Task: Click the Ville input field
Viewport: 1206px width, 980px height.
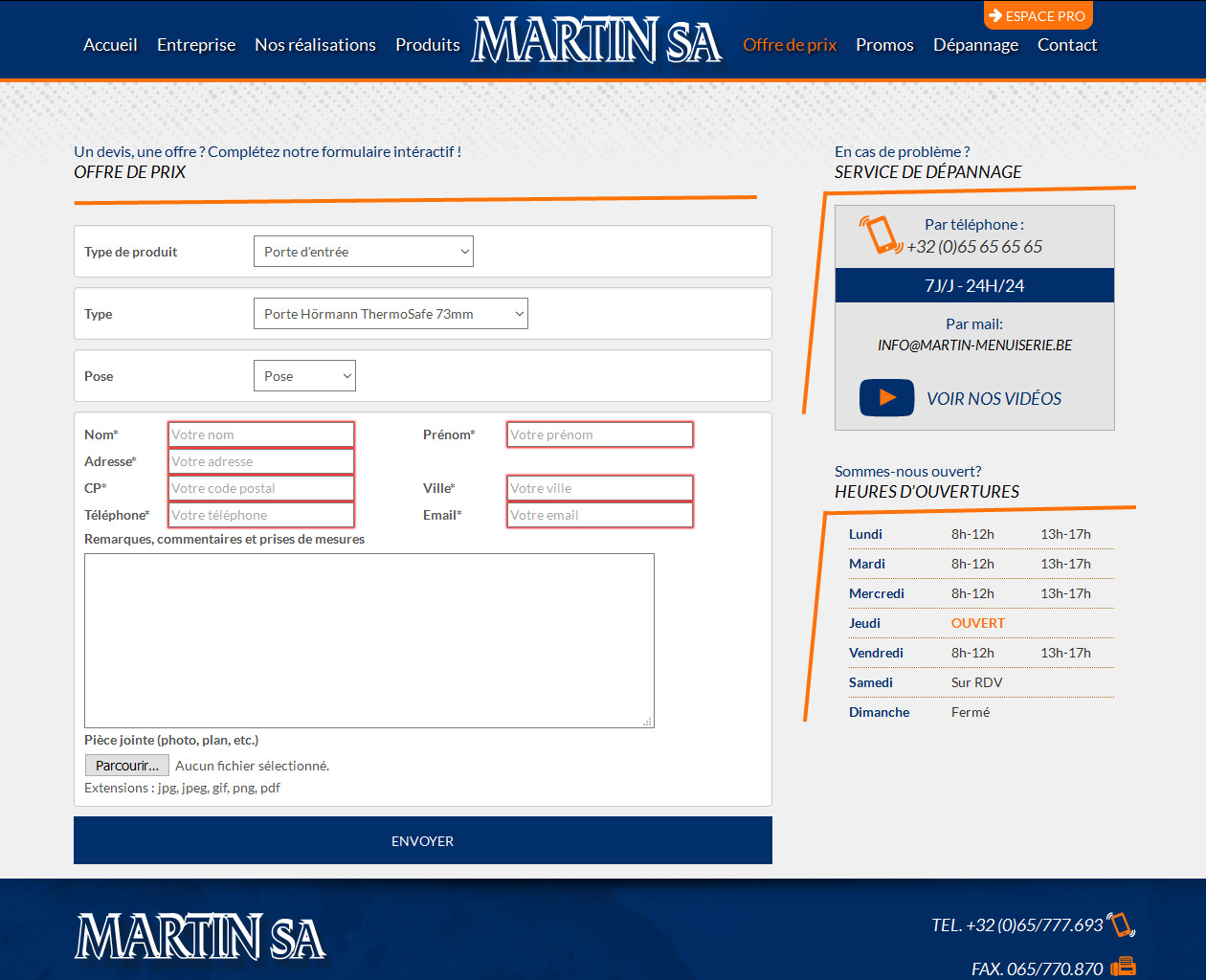Action: tap(600, 488)
